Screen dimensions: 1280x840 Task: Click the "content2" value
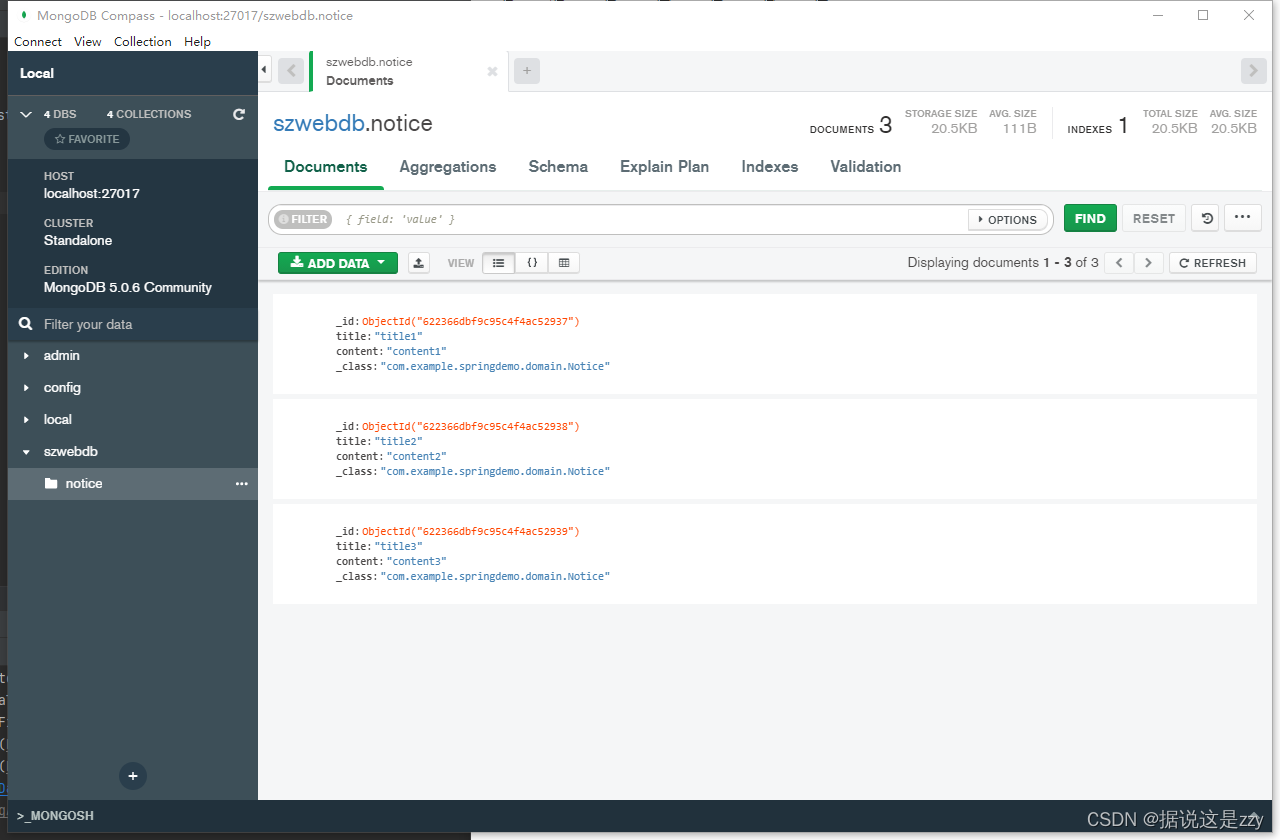[416, 457]
